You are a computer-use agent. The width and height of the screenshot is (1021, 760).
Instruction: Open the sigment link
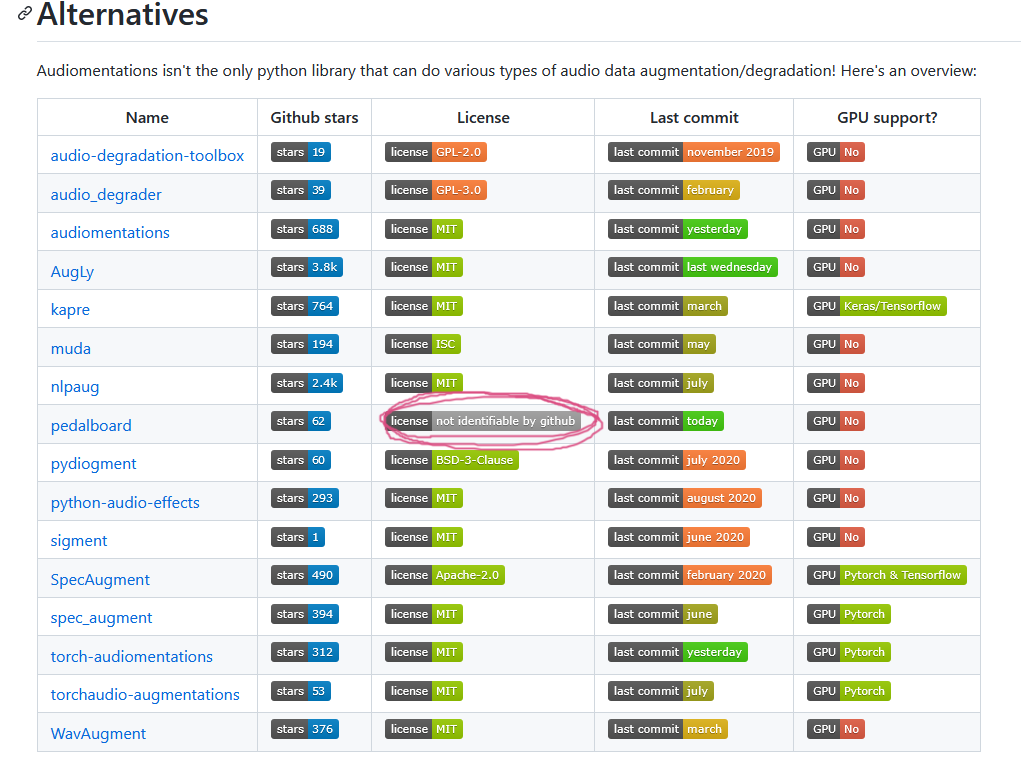point(79,541)
